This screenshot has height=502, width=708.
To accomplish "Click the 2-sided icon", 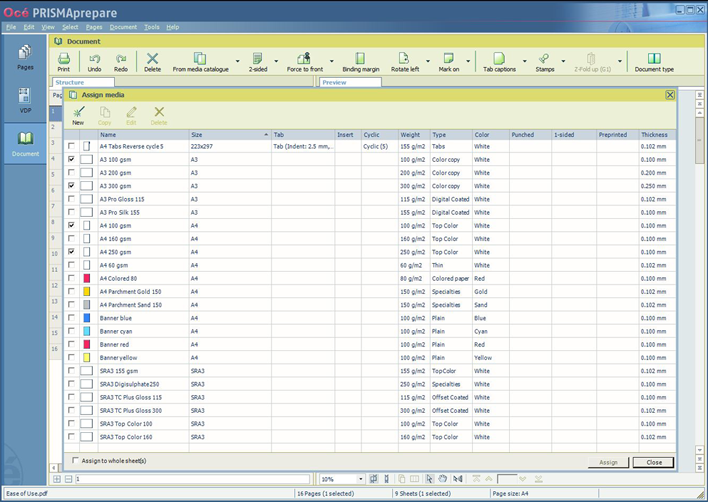I will coord(258,62).
